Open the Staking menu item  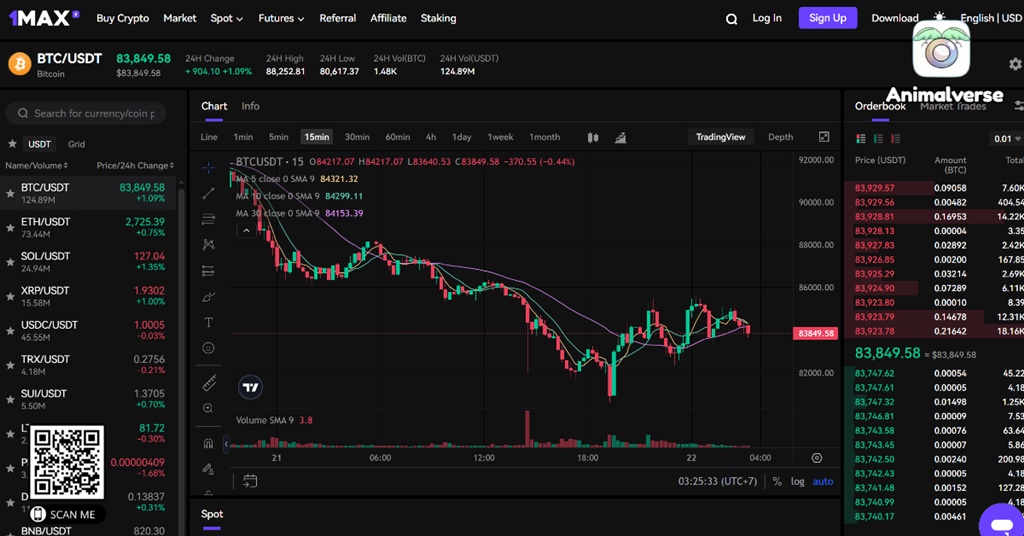click(438, 18)
